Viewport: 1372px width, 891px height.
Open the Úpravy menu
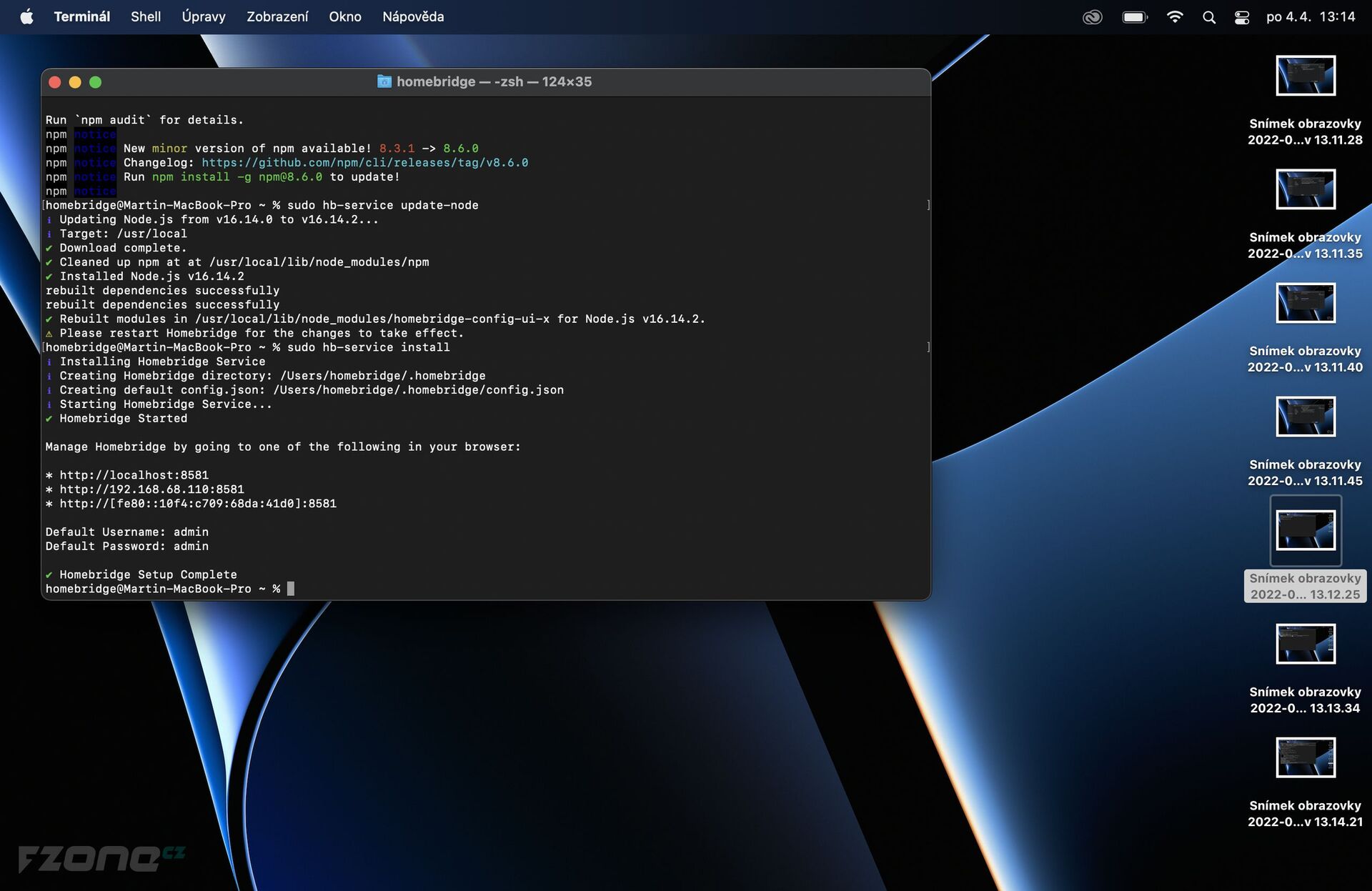[x=204, y=16]
